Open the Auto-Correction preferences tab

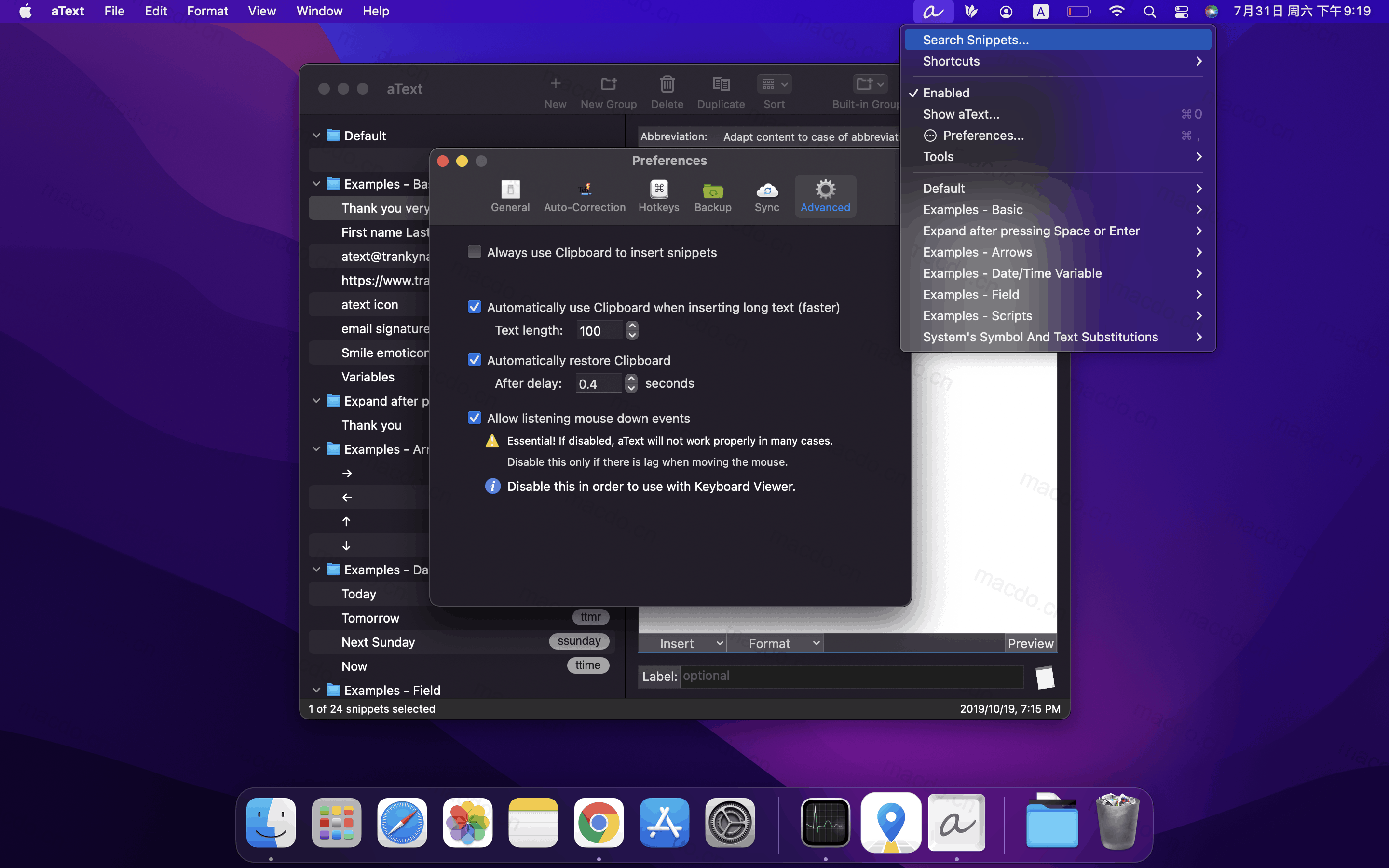585,196
